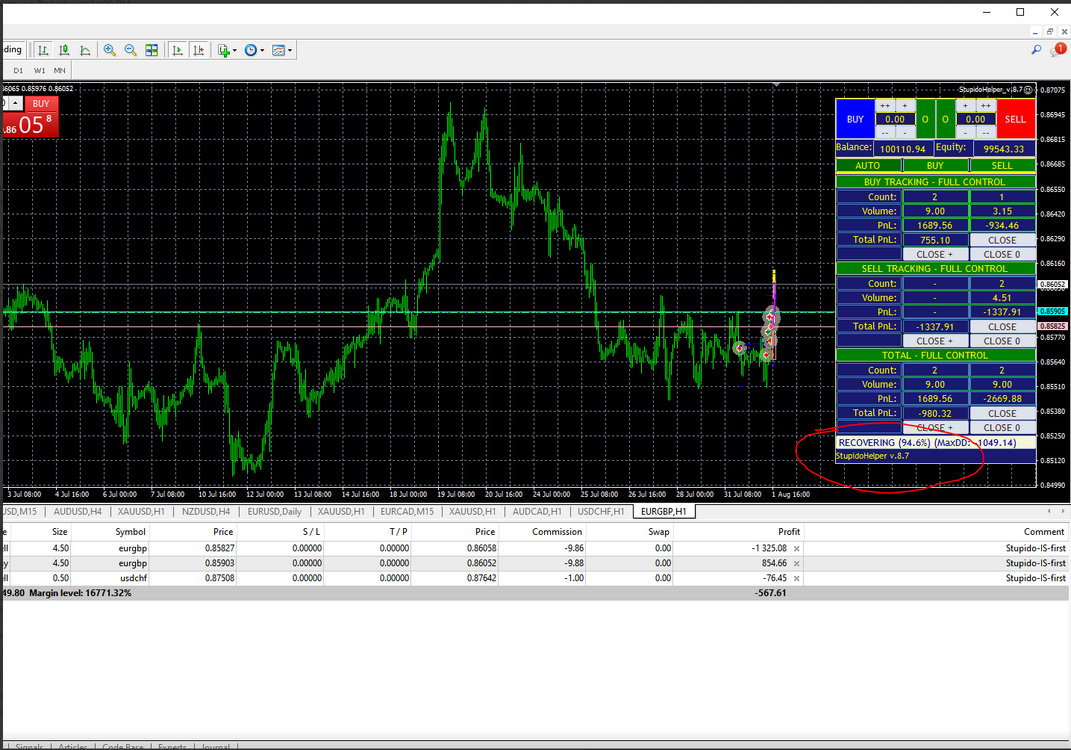Click CLOSE + in Buy Tracking section
The width and height of the screenshot is (1071, 750).
[935, 255]
